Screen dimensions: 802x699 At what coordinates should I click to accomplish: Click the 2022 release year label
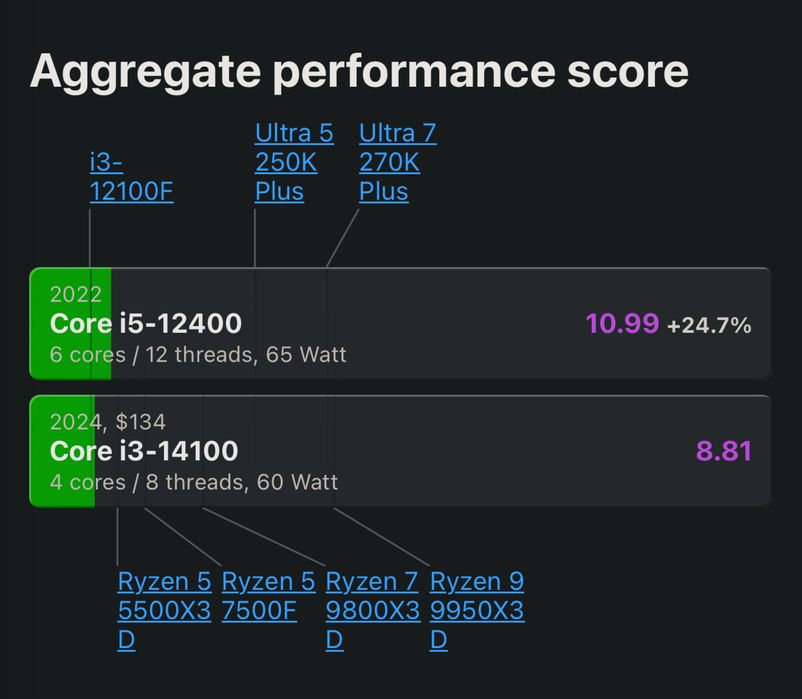76,294
